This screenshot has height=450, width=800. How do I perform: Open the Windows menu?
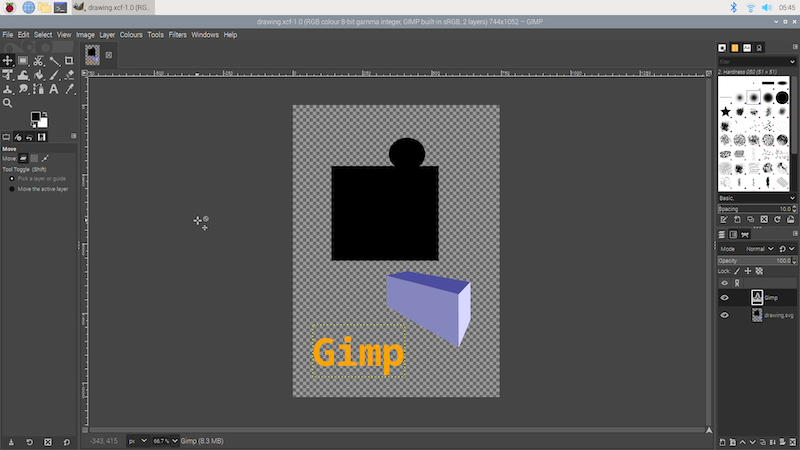coord(205,35)
